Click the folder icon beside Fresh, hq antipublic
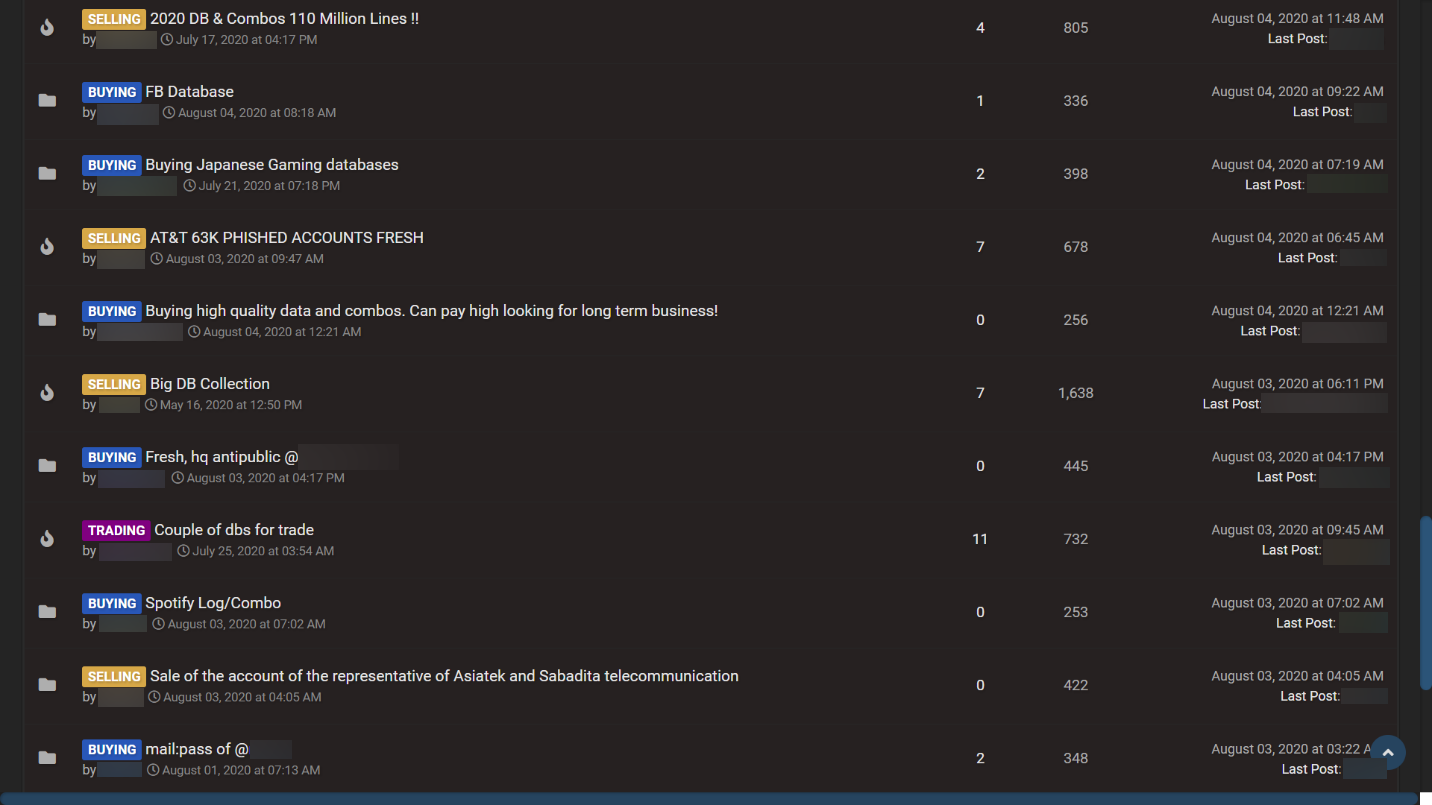Viewport: 1432px width, 805px height. (x=47, y=466)
